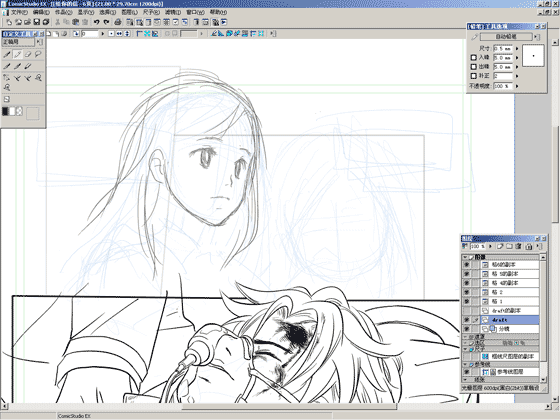Screen dimensions: 560x420
Task: Click the cyan snap cross icon in canvas toolbar
Action: [x=147, y=34]
